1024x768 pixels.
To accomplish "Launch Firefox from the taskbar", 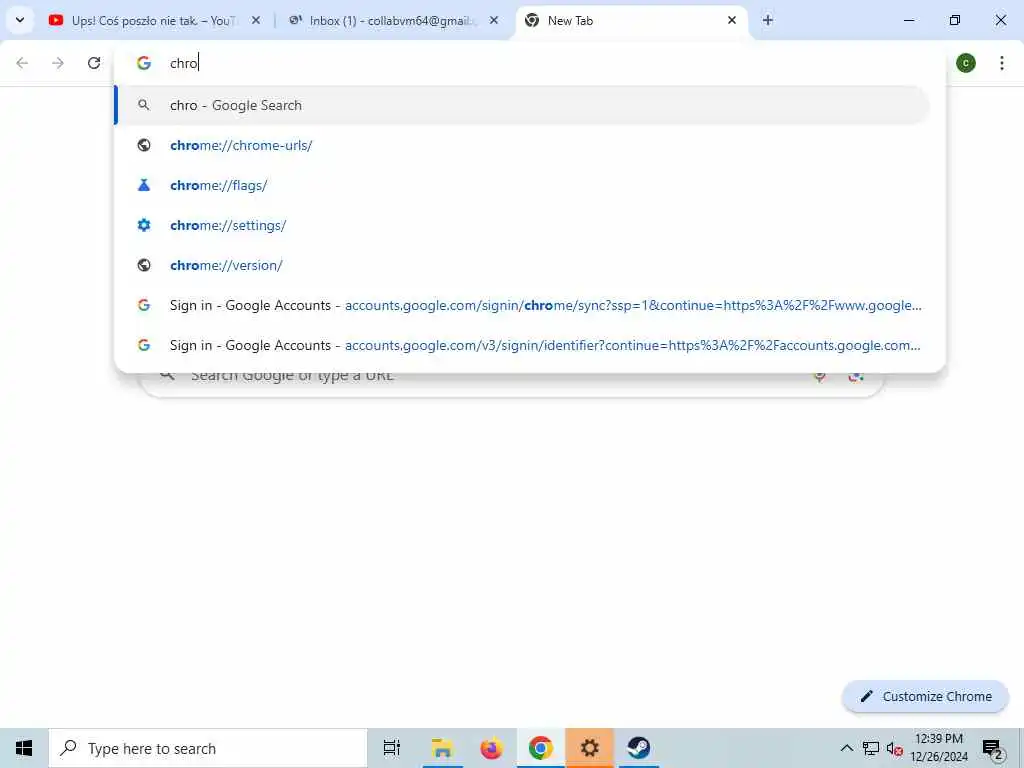I will (x=491, y=748).
